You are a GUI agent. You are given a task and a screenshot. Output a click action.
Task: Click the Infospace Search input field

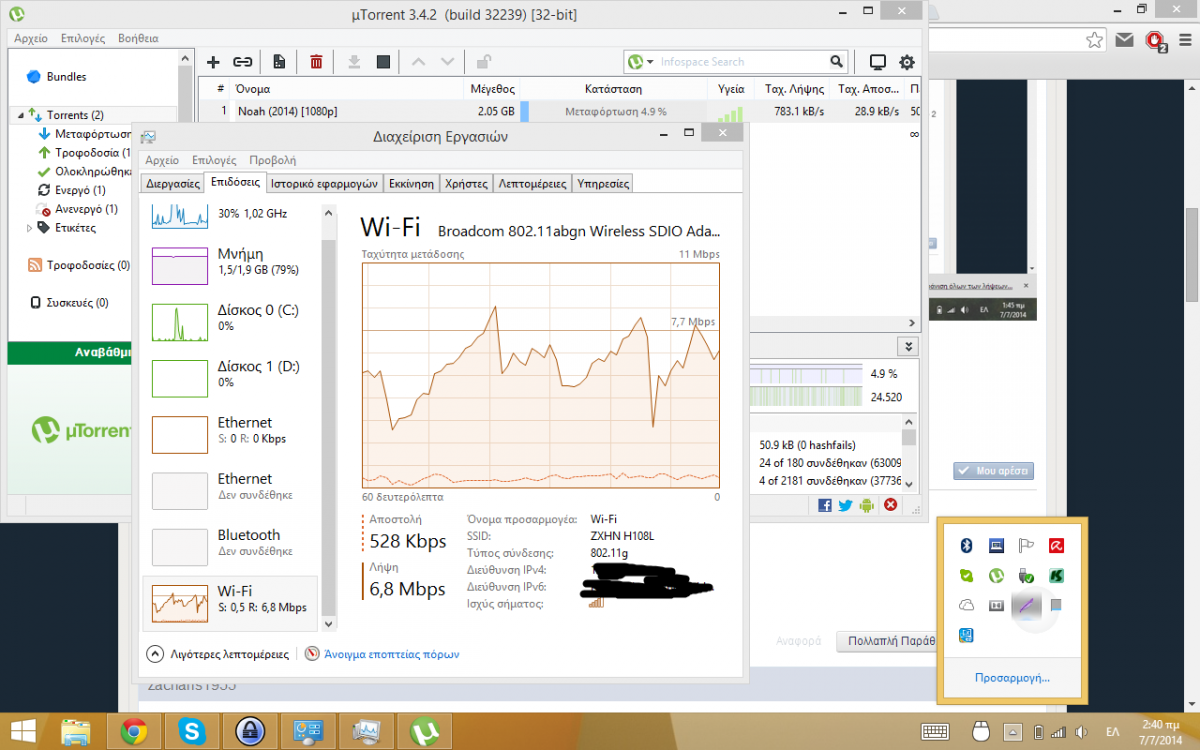pyautogui.click(x=742, y=62)
